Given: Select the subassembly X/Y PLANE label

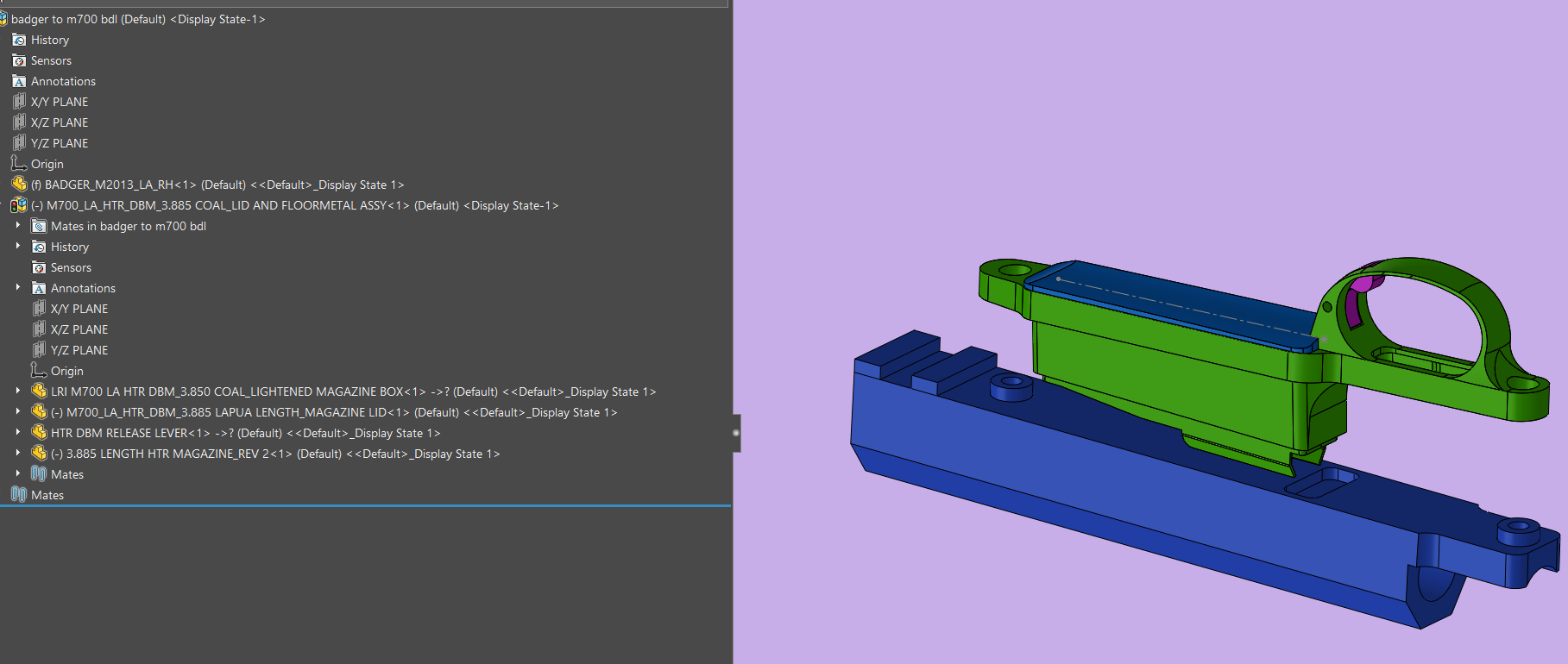Looking at the screenshot, I should 79,309.
